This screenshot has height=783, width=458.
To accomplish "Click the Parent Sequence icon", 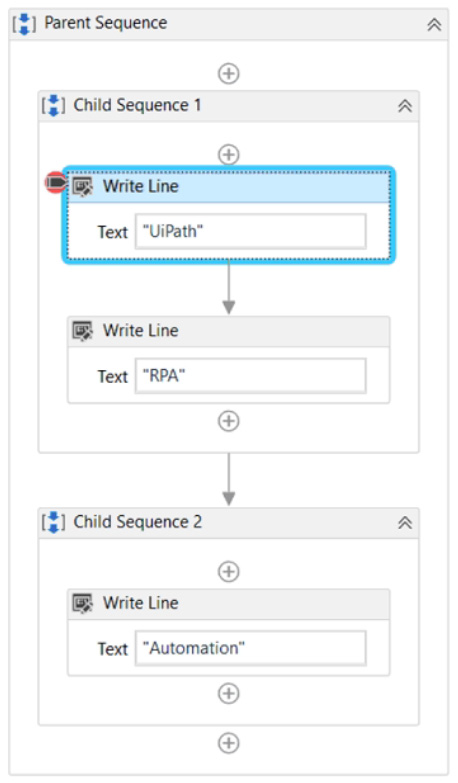I will [24, 24].
